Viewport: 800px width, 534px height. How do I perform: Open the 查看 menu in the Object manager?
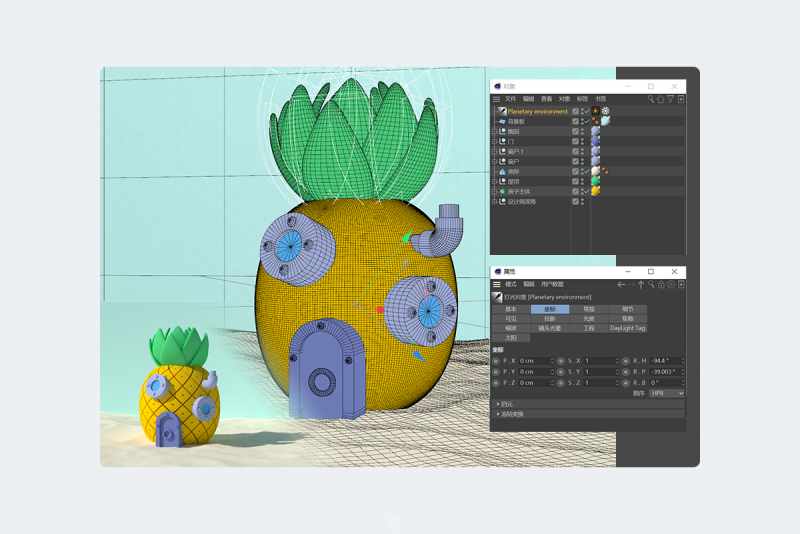[x=546, y=99]
